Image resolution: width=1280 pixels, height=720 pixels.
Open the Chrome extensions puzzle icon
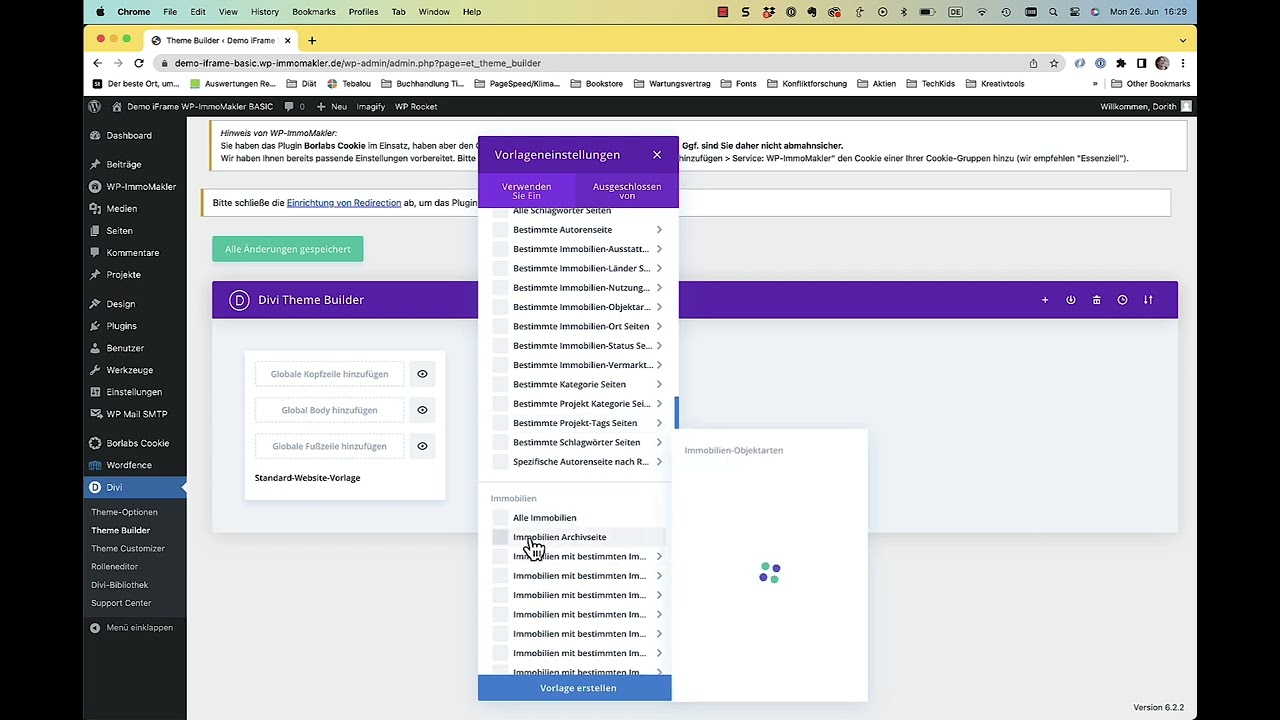point(1121,63)
